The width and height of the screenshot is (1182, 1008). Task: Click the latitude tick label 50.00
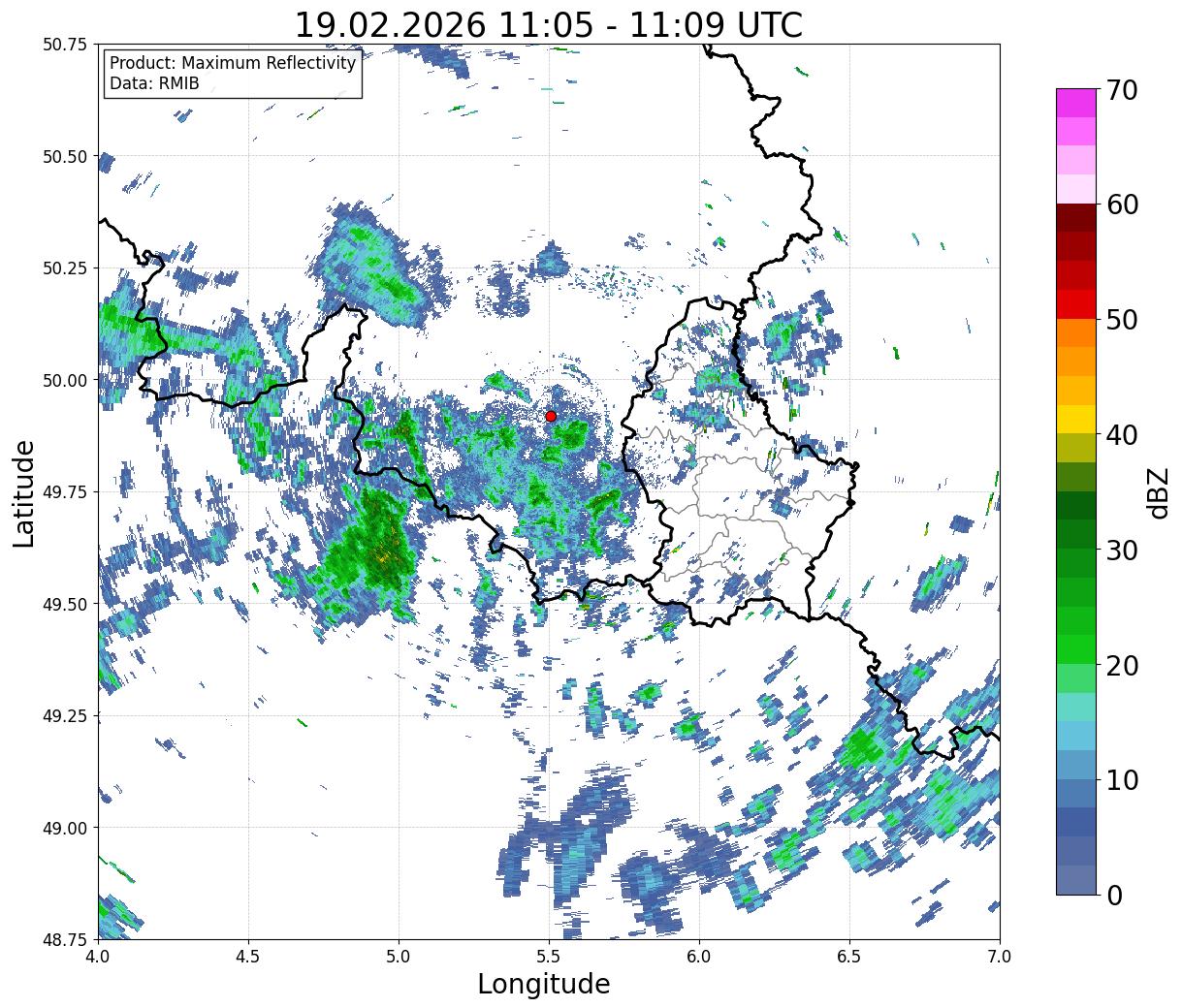(64, 380)
